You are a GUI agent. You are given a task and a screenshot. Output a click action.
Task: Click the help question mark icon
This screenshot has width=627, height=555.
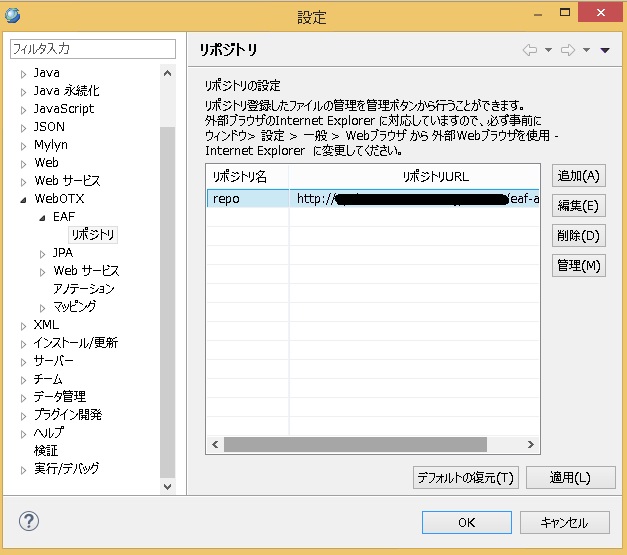click(29, 522)
